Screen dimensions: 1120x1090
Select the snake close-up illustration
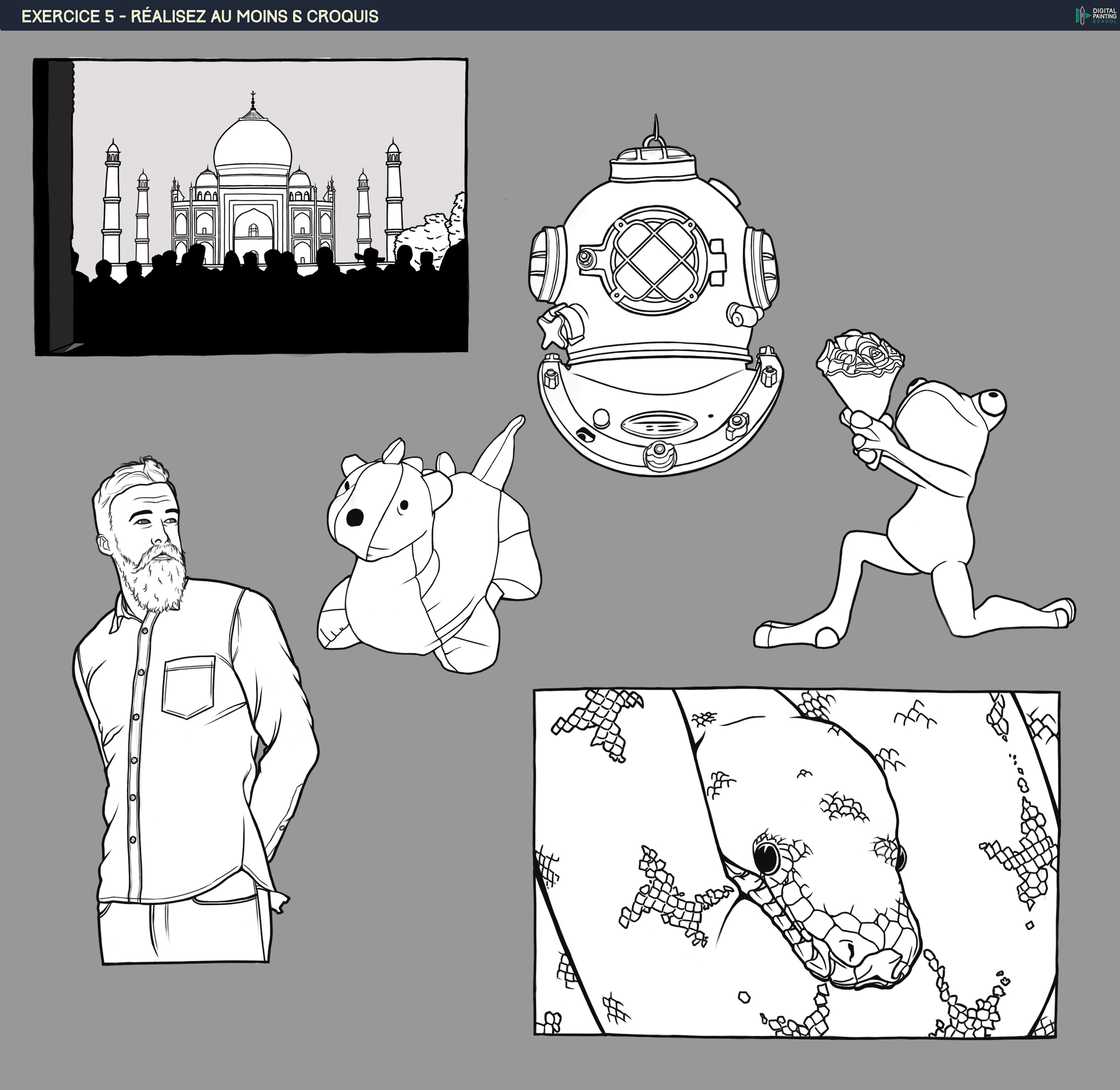click(796, 863)
